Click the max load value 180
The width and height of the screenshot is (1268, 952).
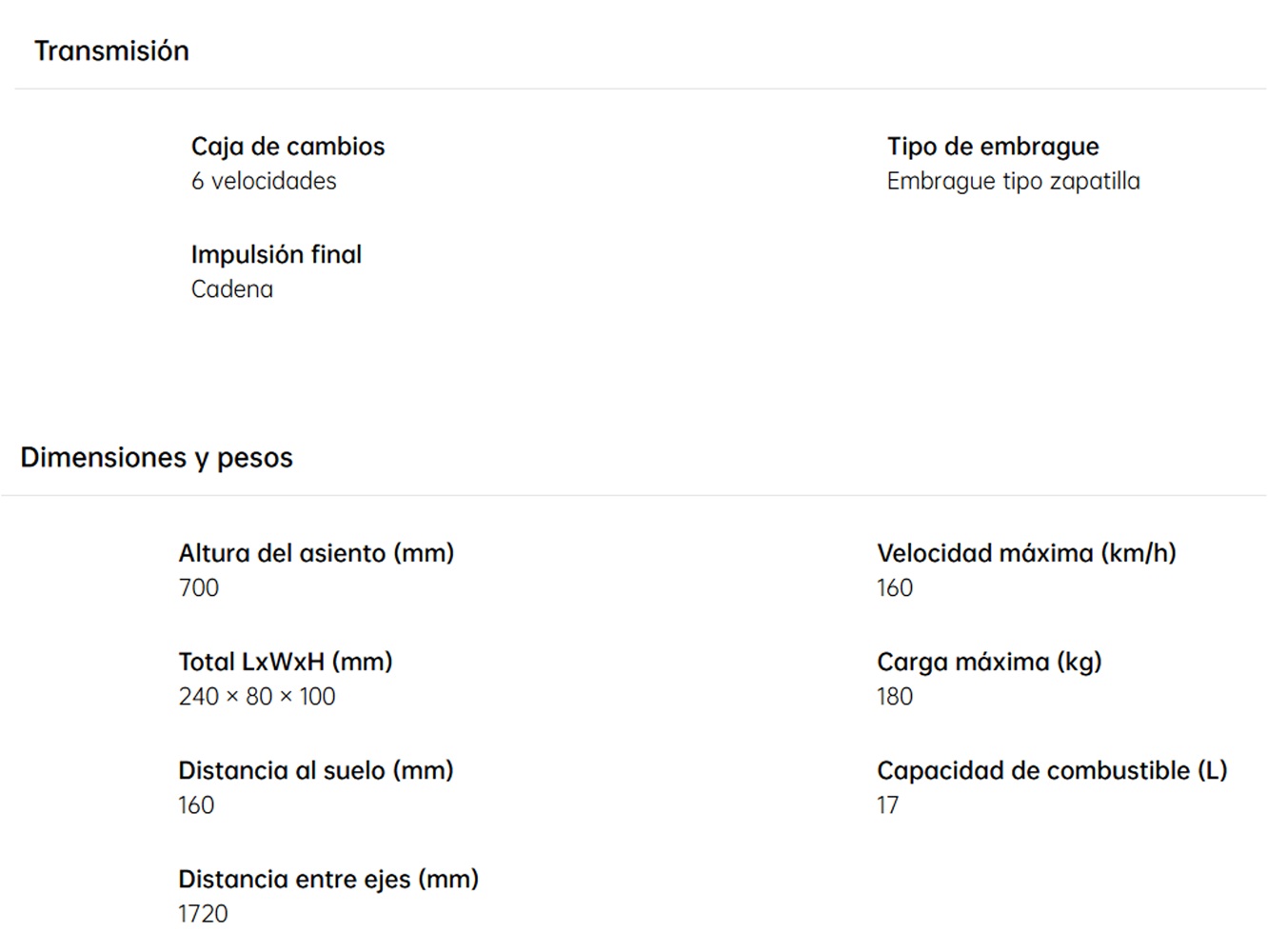(895, 697)
